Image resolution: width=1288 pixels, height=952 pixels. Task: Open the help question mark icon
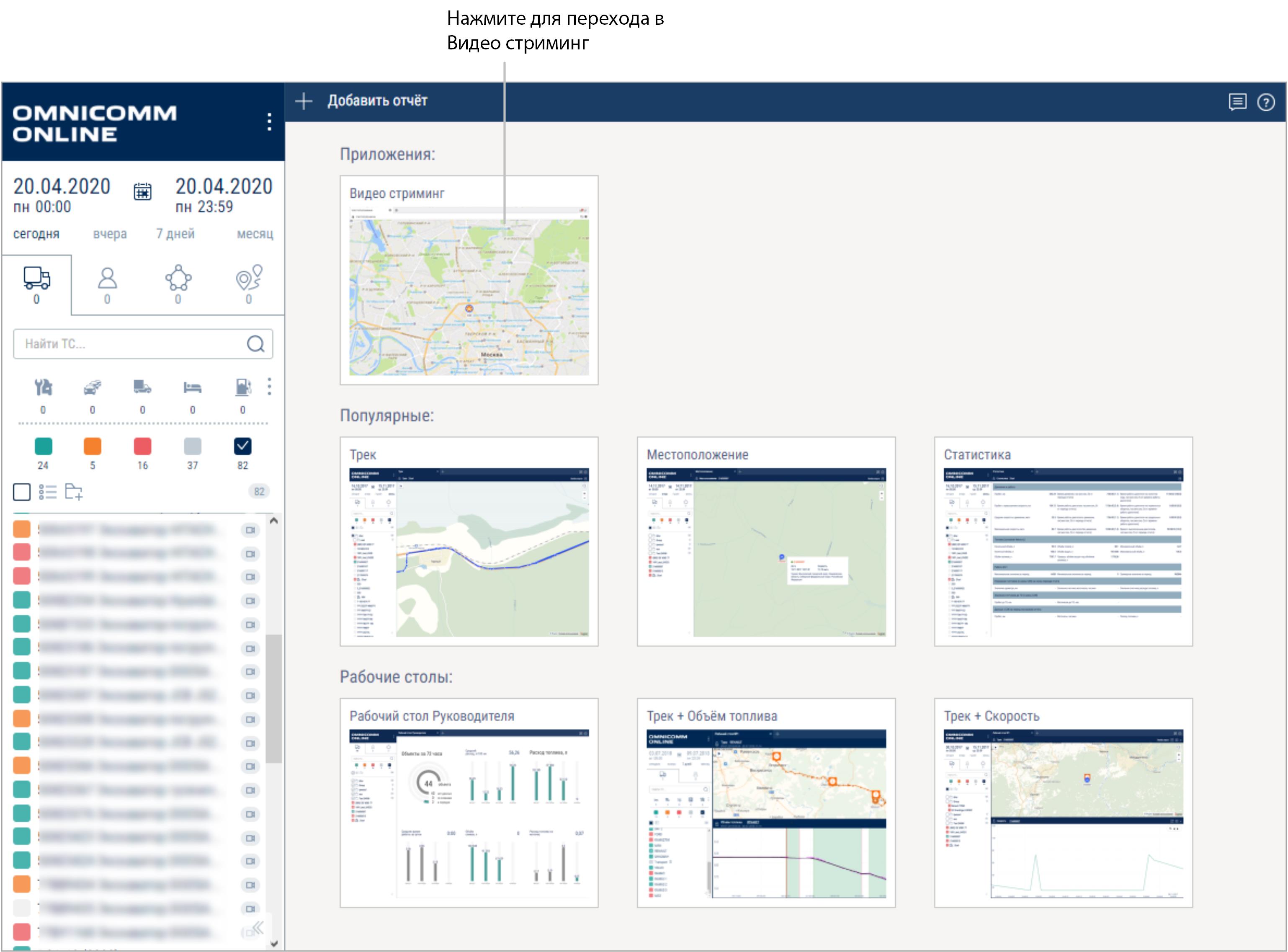[x=1265, y=103]
